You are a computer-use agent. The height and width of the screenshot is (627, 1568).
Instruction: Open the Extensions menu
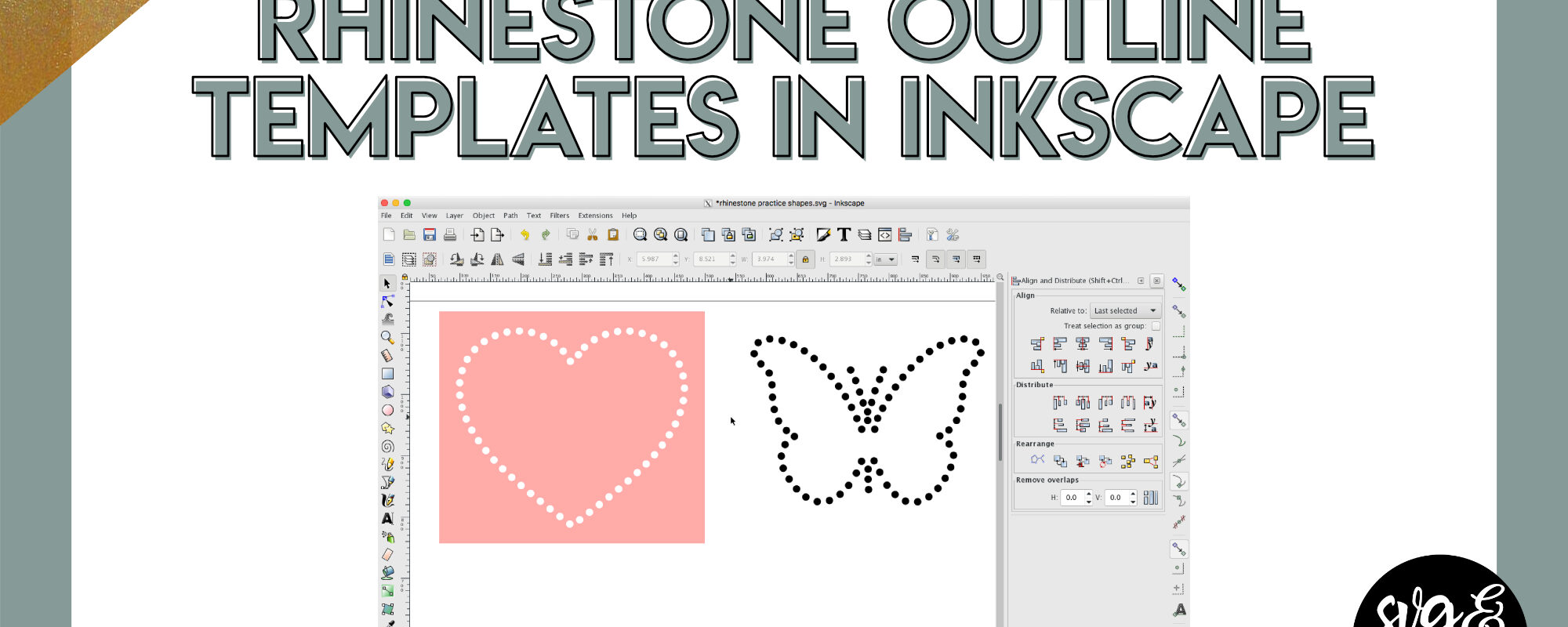(596, 216)
